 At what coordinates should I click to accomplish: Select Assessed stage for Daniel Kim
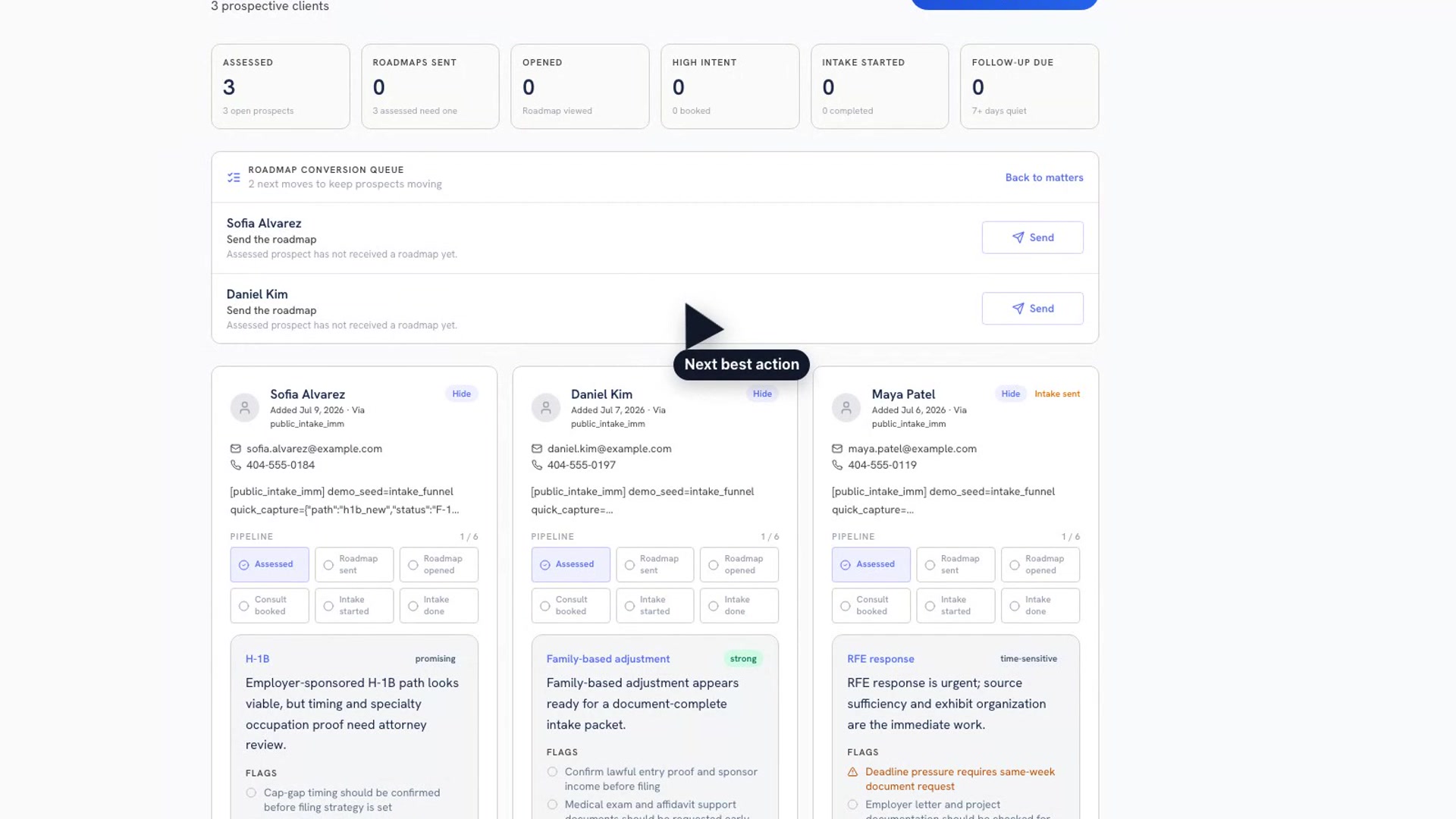point(570,564)
